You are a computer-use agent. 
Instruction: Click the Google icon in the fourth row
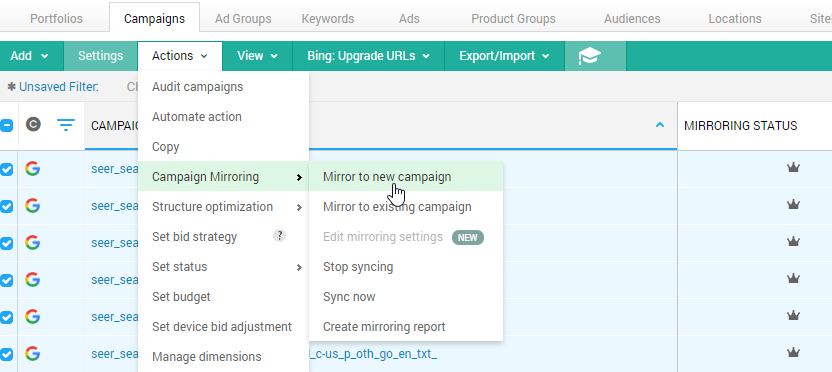tap(32, 279)
